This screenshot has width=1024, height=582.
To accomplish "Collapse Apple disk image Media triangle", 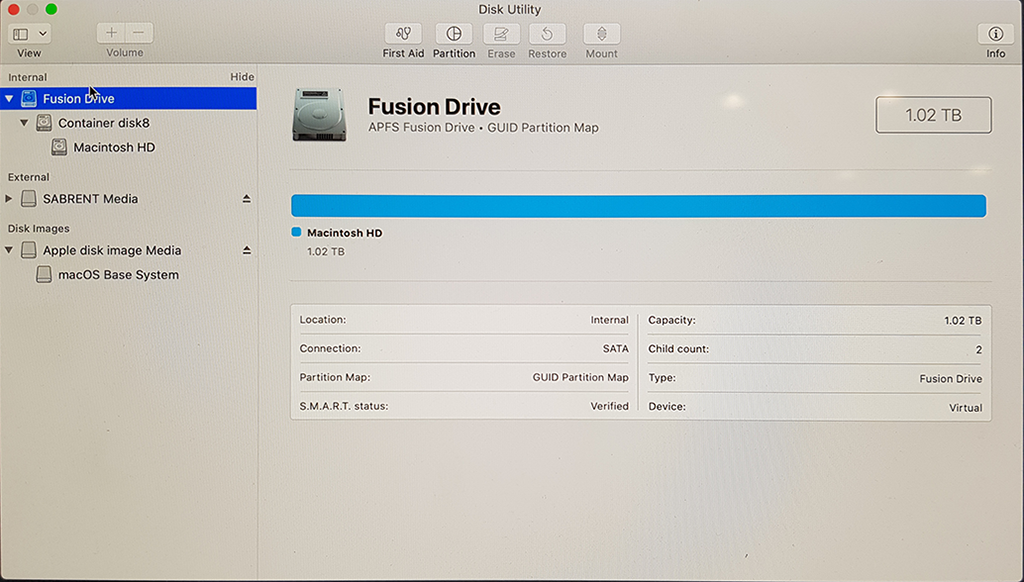I will click(x=9, y=250).
